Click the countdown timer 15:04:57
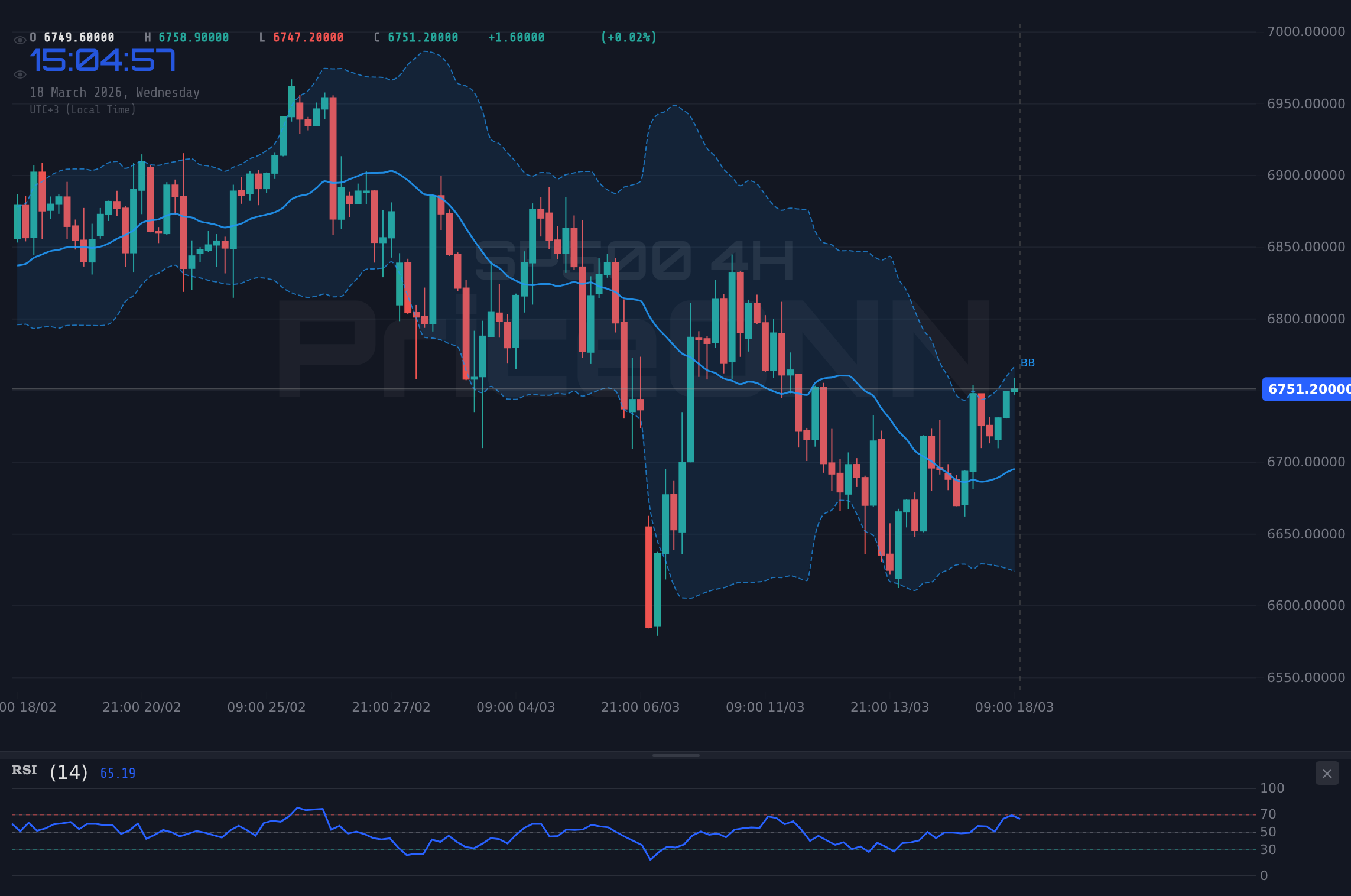The height and width of the screenshot is (896, 1351). 103,59
